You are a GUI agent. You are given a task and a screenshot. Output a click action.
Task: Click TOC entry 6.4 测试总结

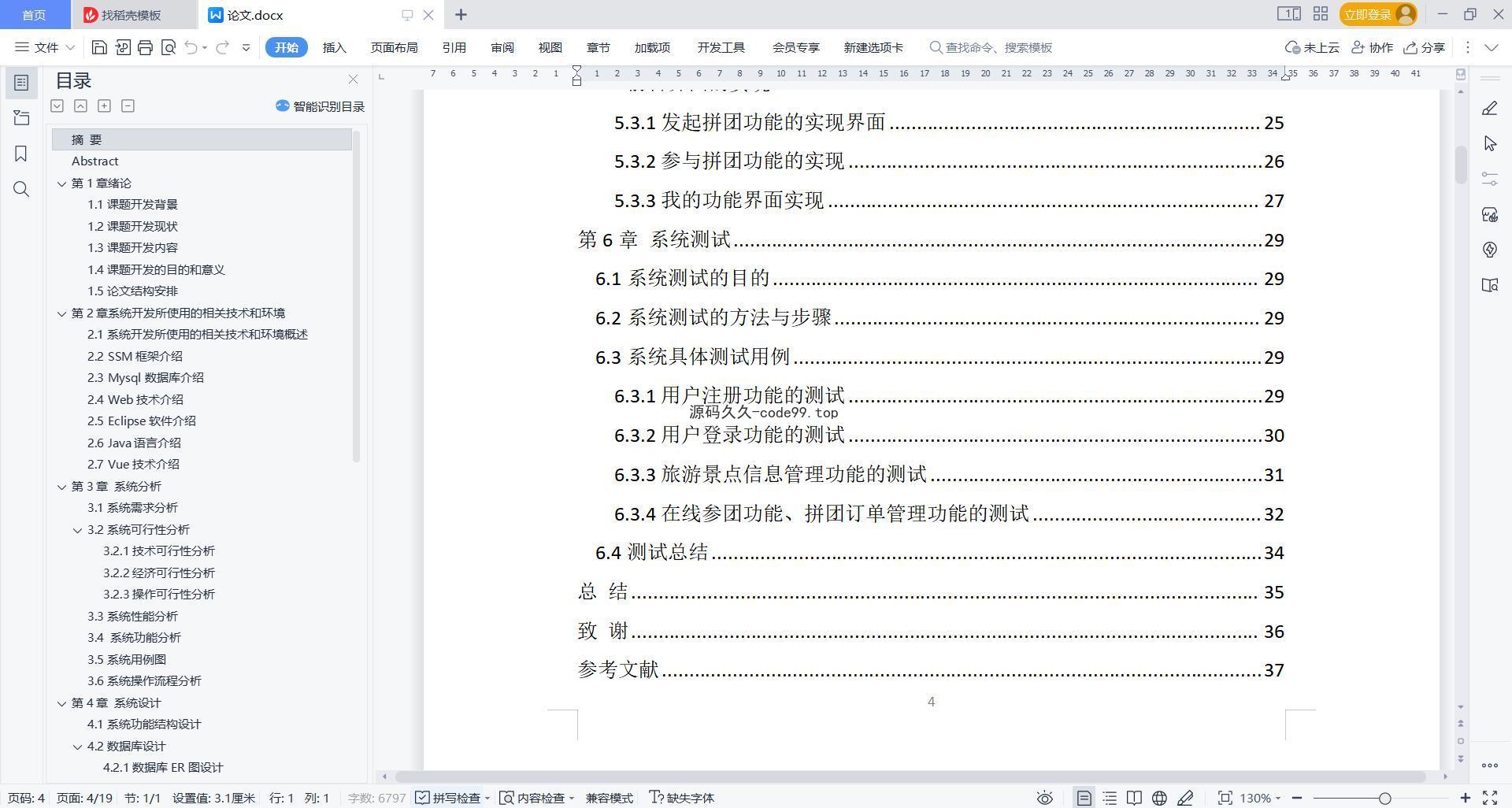(x=939, y=553)
